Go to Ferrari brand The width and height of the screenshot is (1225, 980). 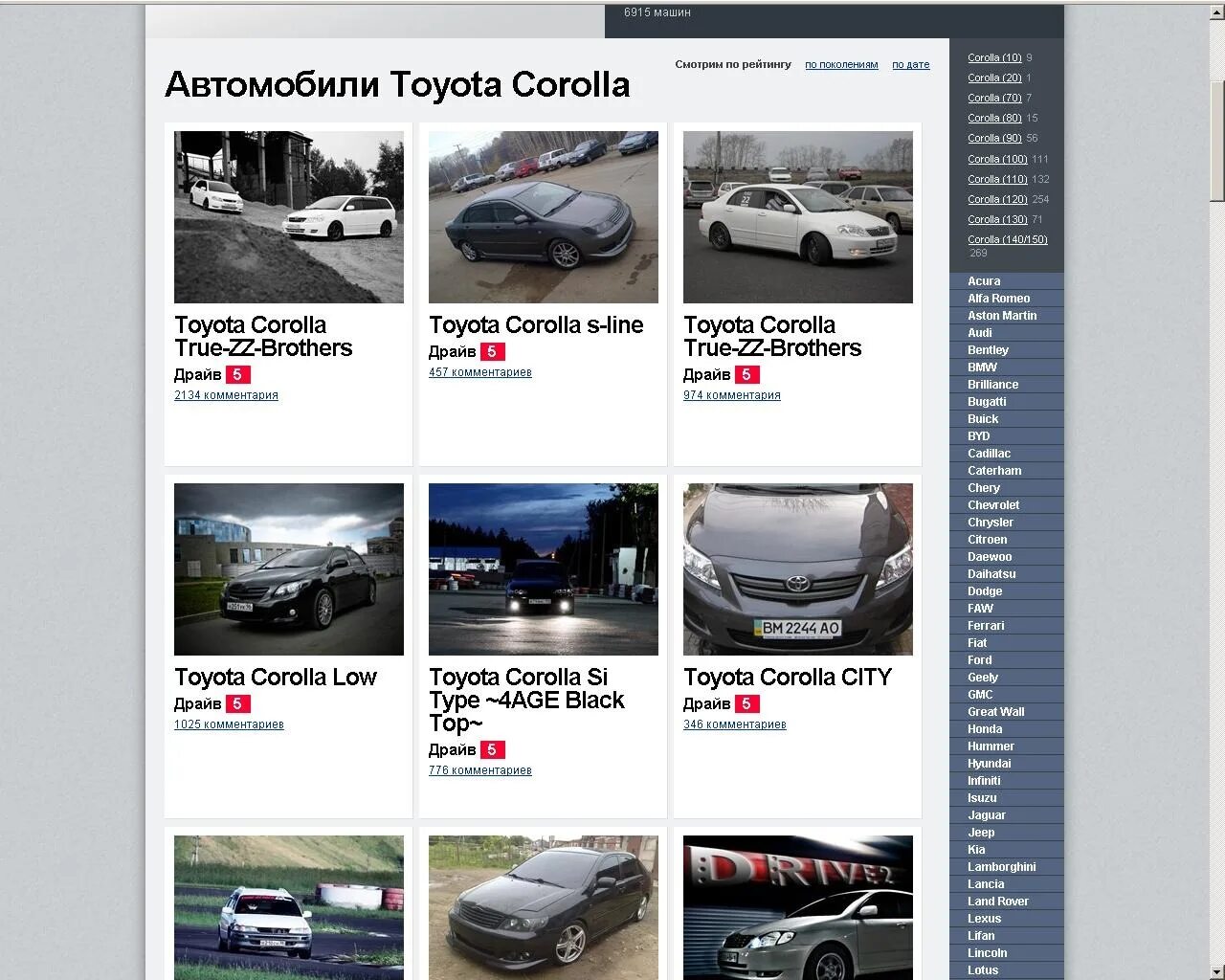[x=986, y=626]
